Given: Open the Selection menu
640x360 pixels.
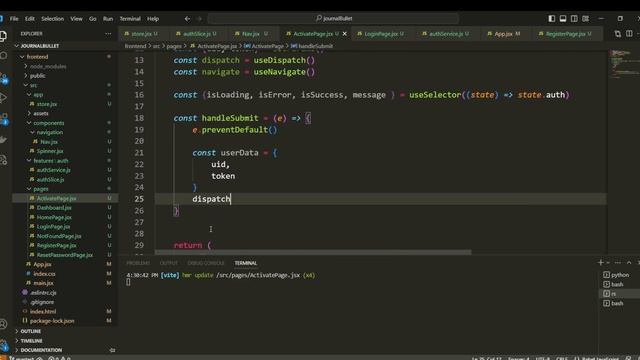Looking at the screenshot, I should click(53, 19).
